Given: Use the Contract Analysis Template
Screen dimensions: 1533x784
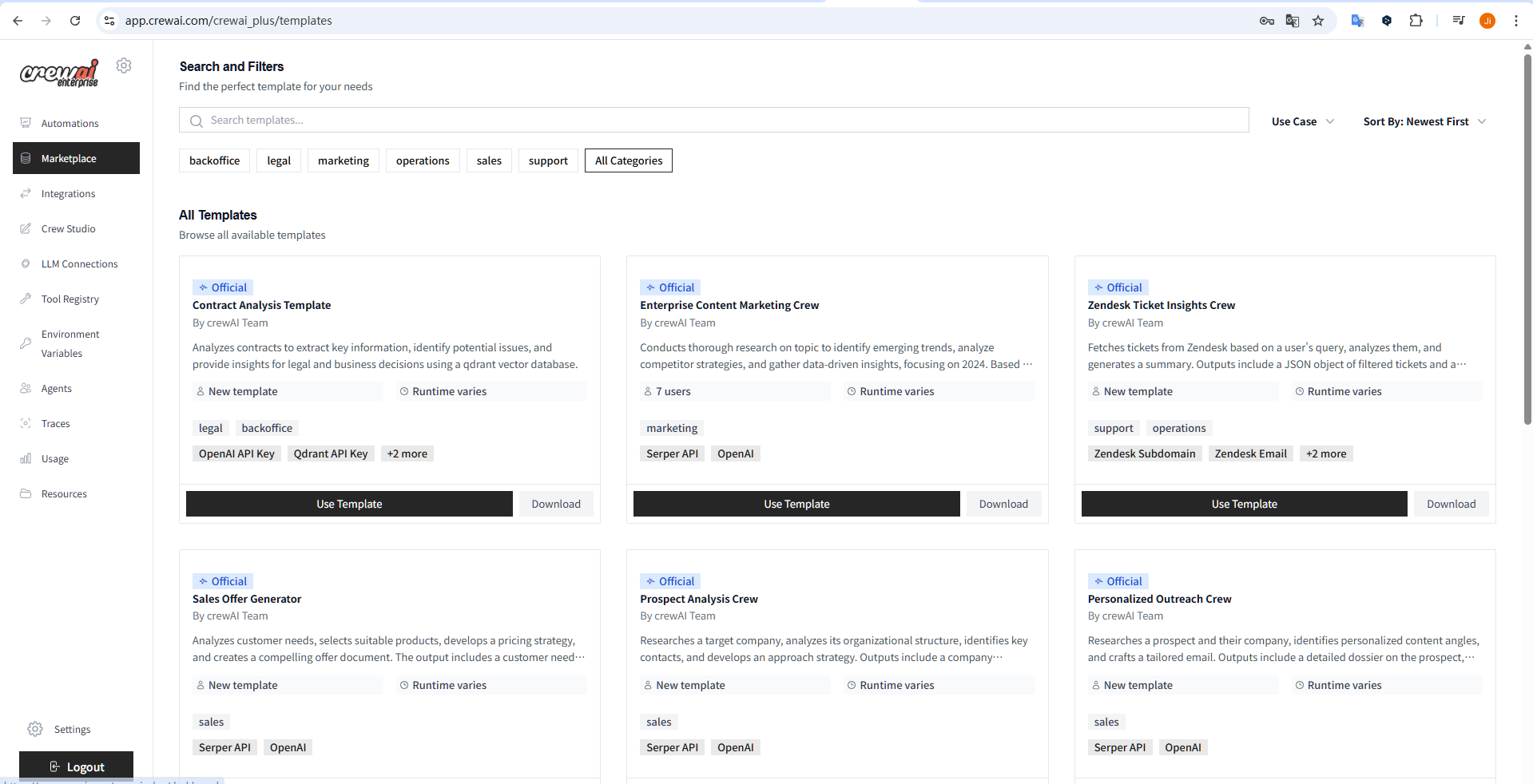Looking at the screenshot, I should click(x=349, y=504).
